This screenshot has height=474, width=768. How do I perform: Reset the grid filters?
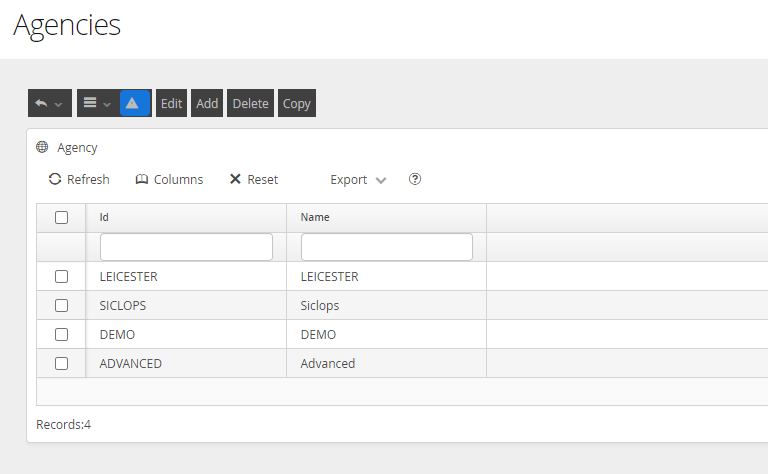(254, 180)
